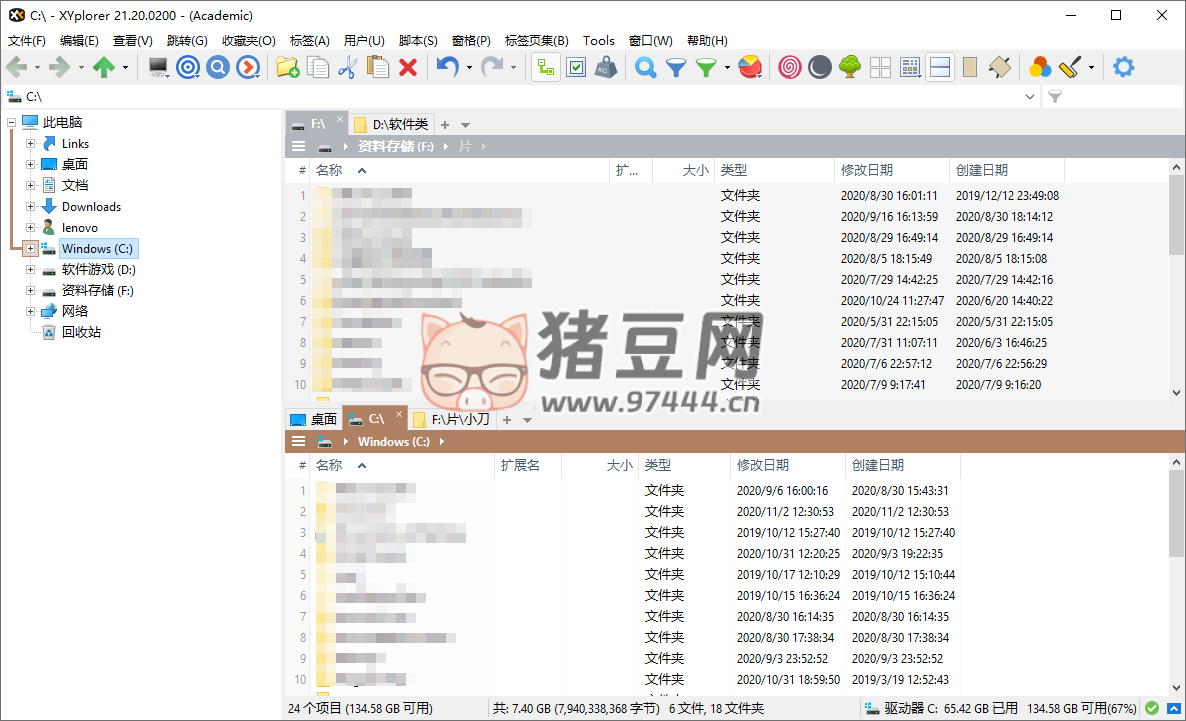
Task: Toggle the Dual Pane layout button
Action: coord(940,67)
